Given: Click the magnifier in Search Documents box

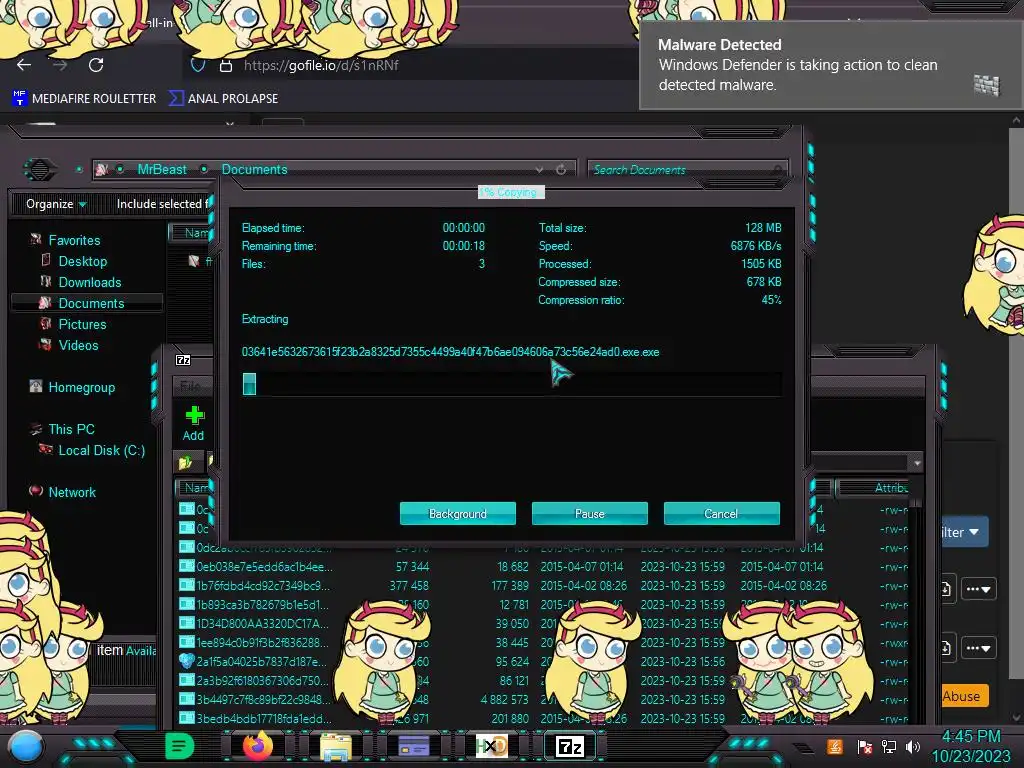Looking at the screenshot, I should (x=778, y=170).
